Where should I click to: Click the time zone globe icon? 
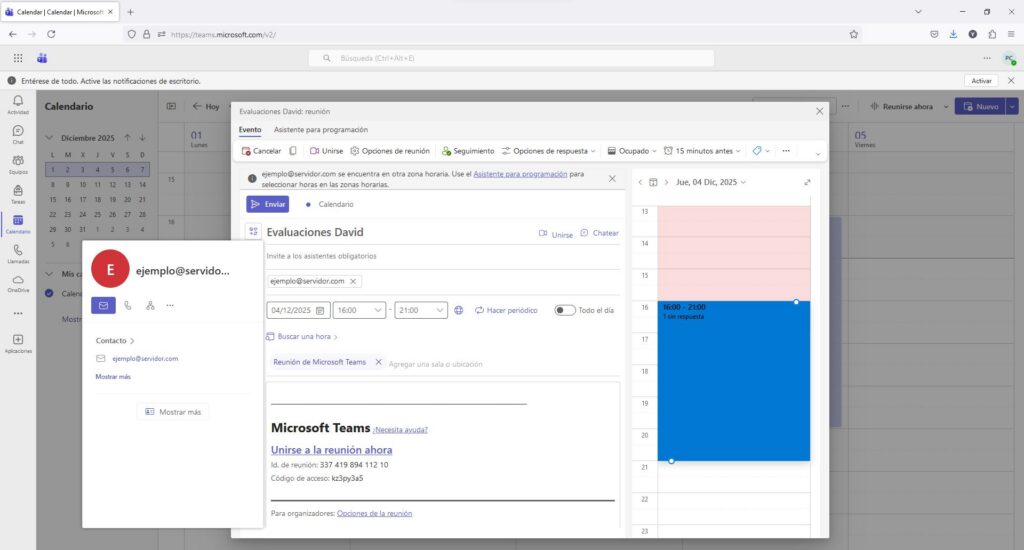(x=458, y=310)
